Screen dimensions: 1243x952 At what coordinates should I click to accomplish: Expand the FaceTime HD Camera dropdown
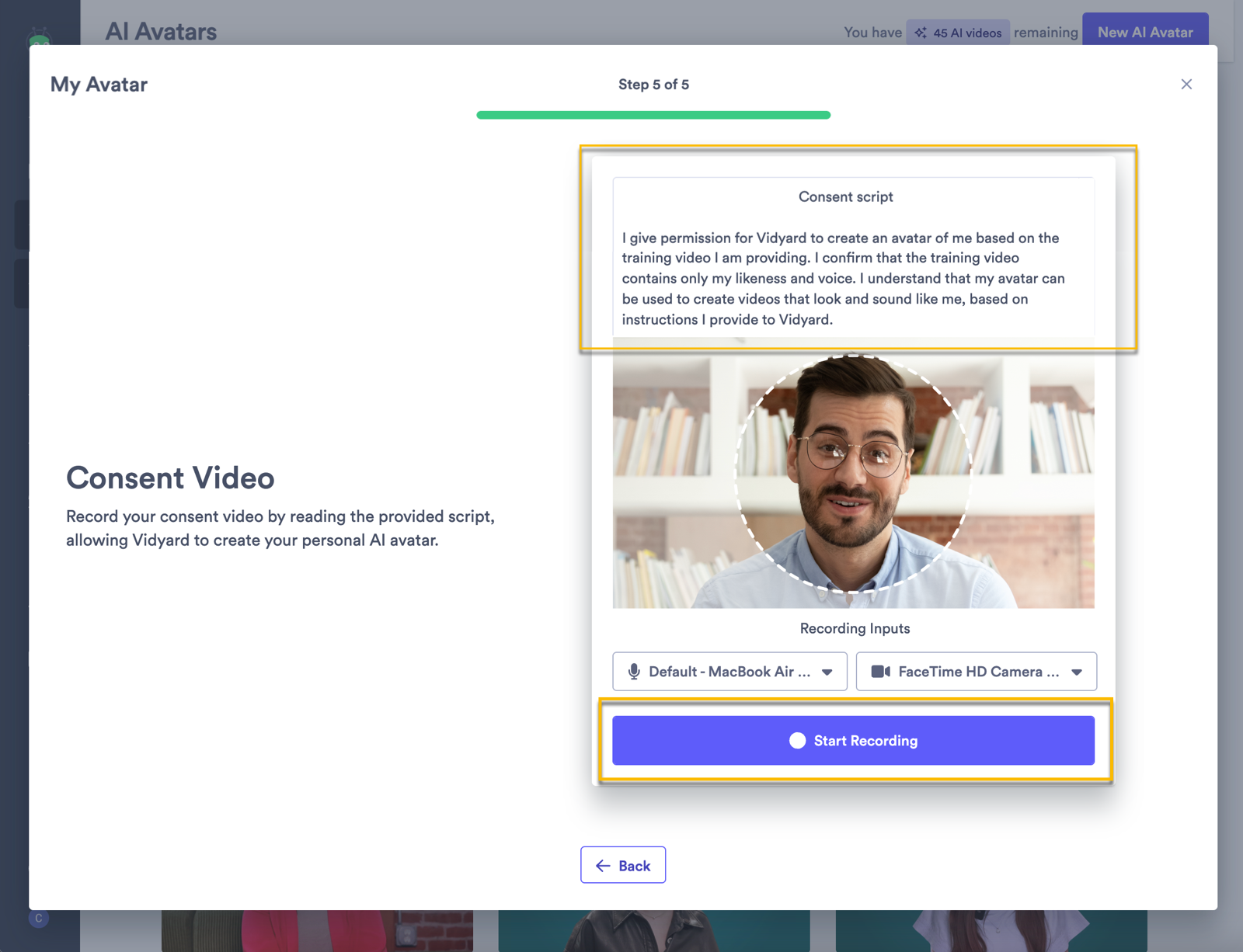976,671
